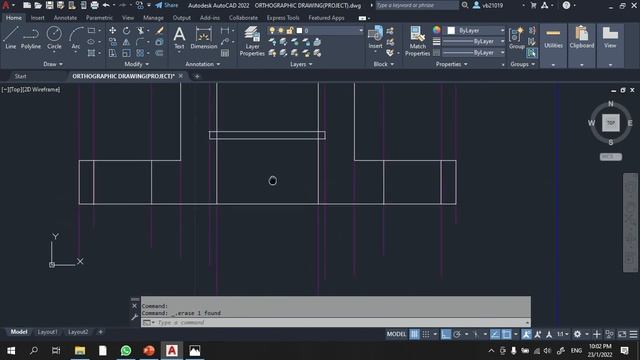Click the linetype ByLayer selector

point(473,53)
